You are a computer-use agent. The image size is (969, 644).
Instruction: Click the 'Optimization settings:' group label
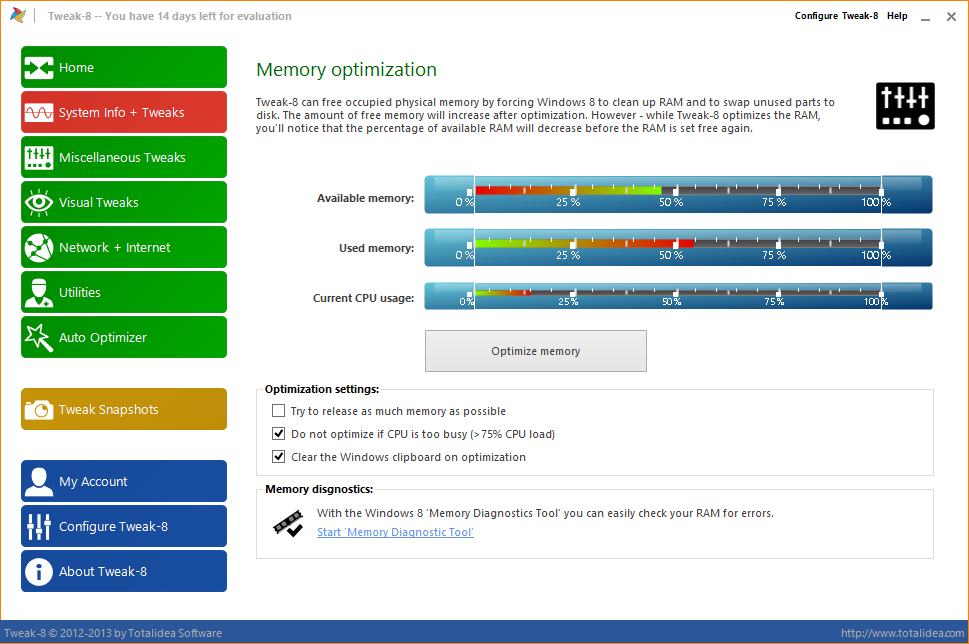(322, 389)
